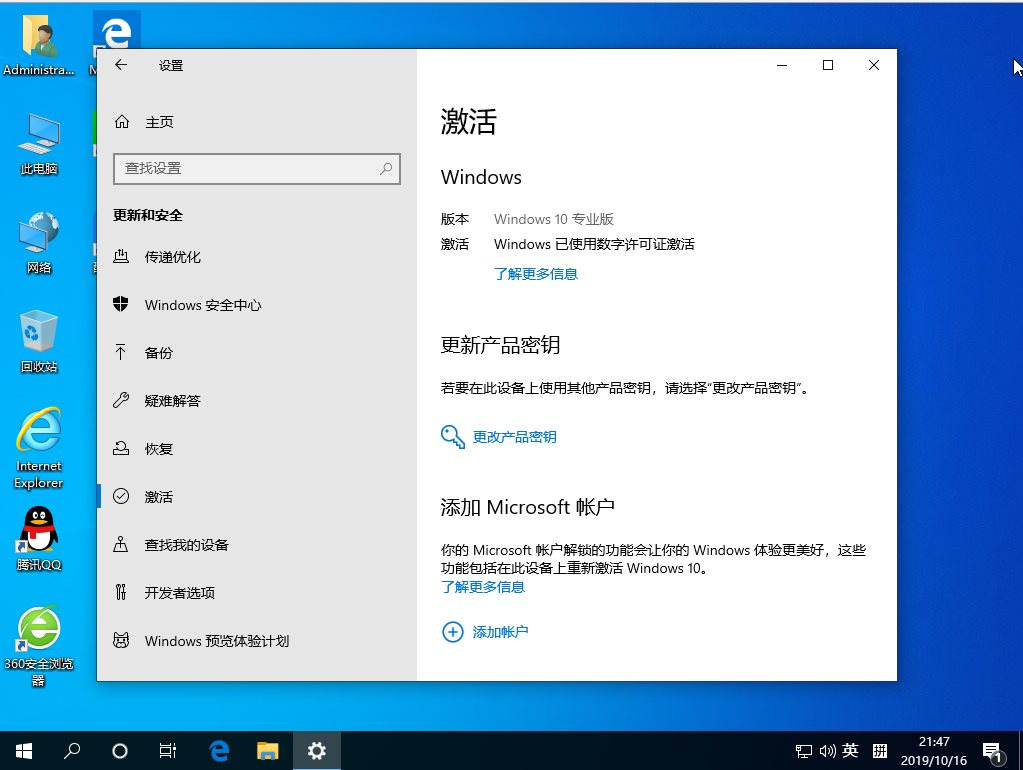1023x770 pixels.
Task: Open the 查找设置 search box
Action: 257,169
